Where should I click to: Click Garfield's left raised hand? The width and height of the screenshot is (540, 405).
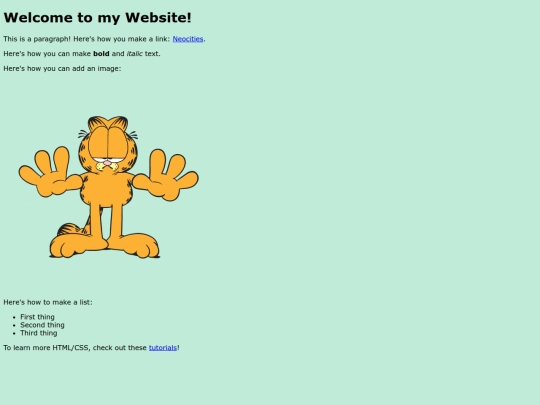[x=50, y=173]
